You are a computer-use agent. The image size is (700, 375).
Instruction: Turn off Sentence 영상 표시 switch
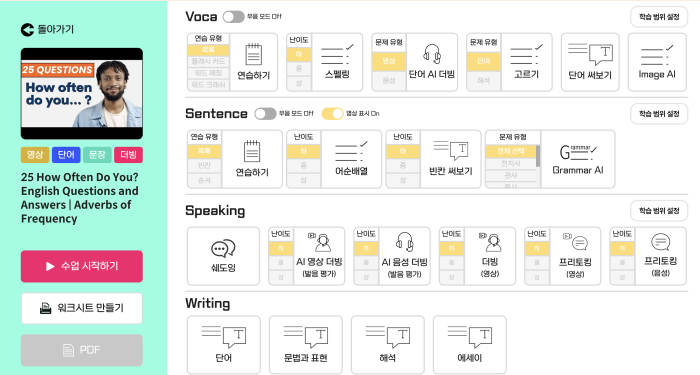(x=333, y=114)
